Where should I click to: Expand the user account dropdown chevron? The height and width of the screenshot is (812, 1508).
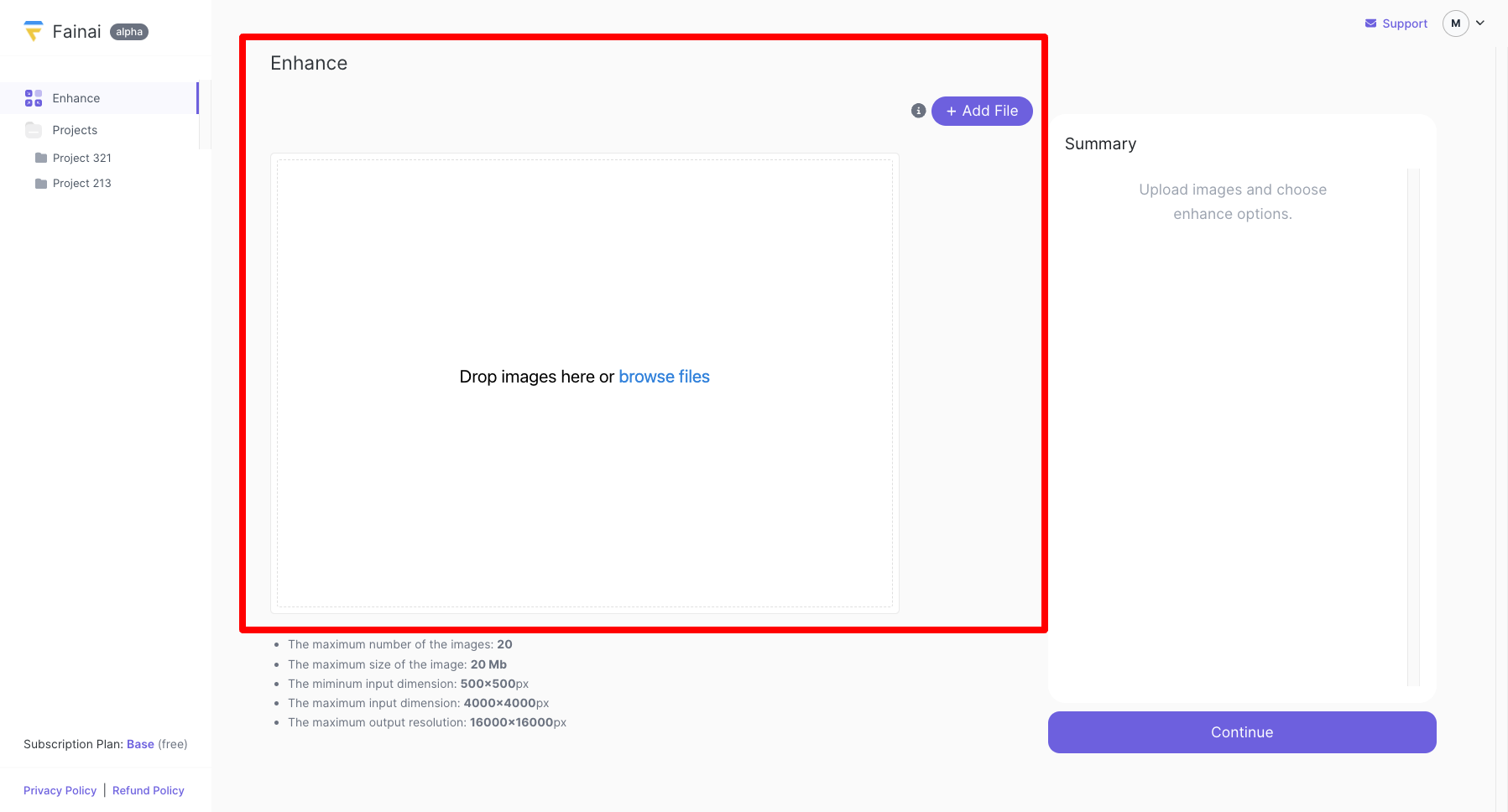point(1480,23)
